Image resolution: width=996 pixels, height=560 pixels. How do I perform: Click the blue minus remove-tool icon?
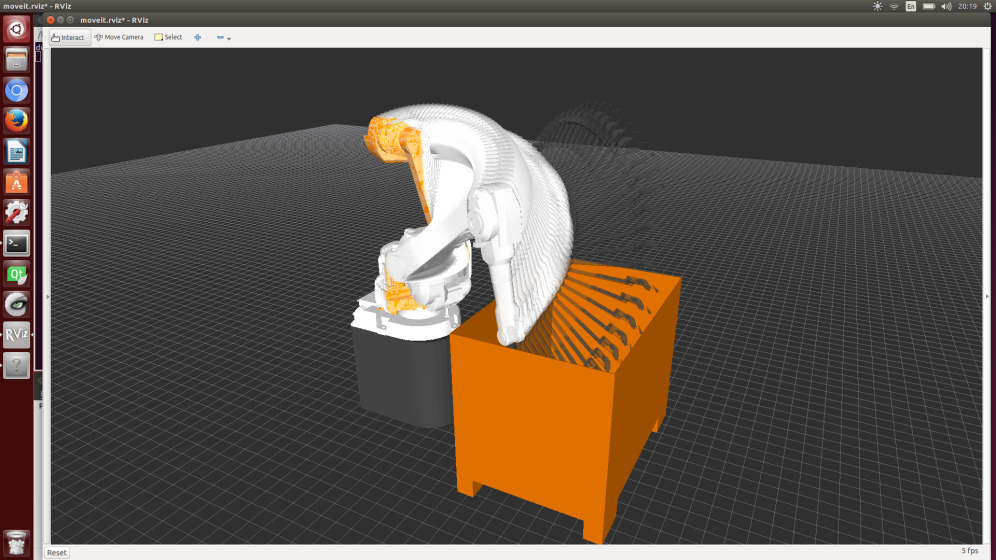220,38
